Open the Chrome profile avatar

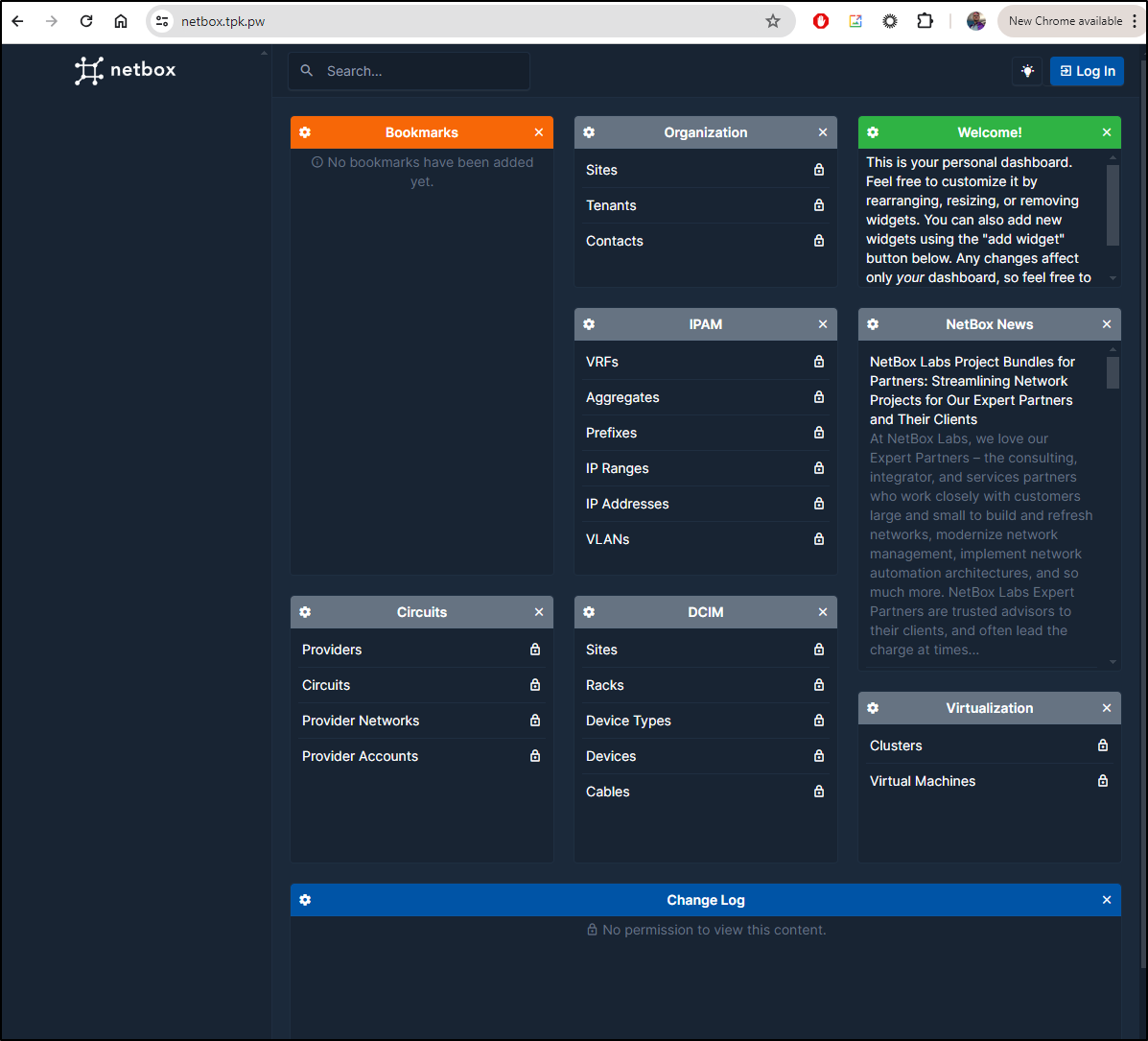(976, 21)
